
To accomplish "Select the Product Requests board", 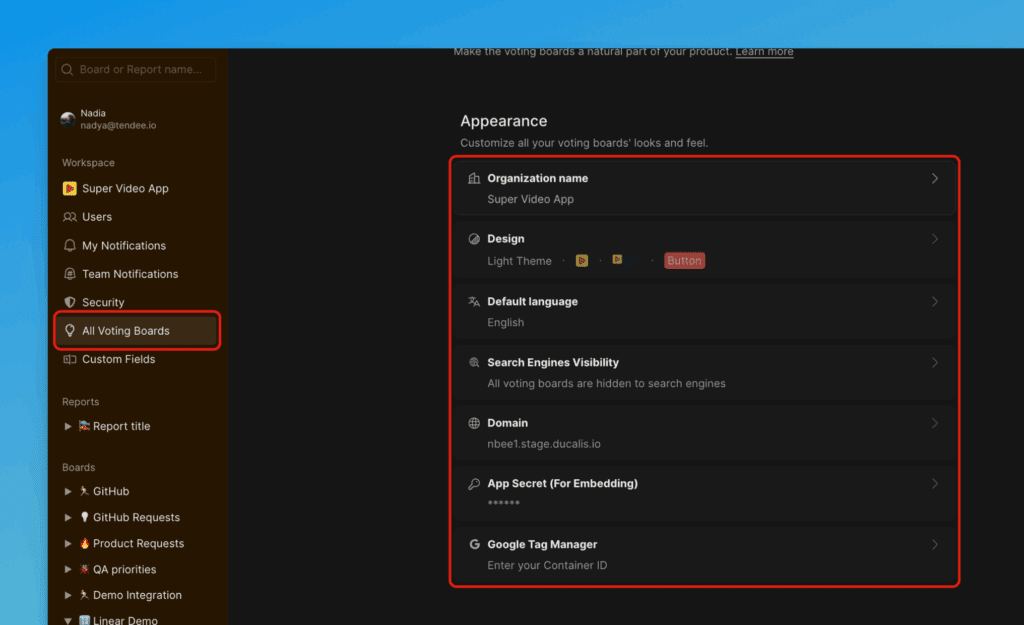I will click(138, 543).
